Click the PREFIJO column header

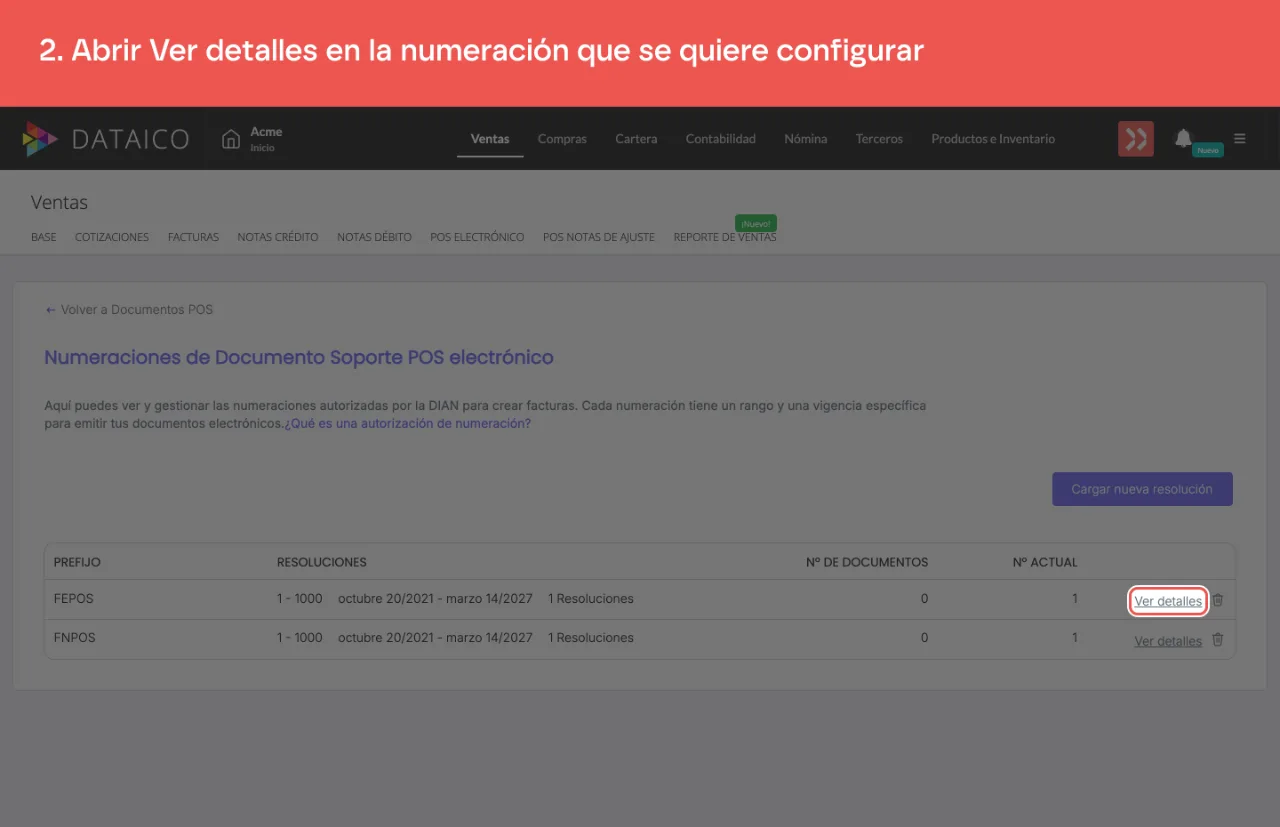click(x=77, y=562)
